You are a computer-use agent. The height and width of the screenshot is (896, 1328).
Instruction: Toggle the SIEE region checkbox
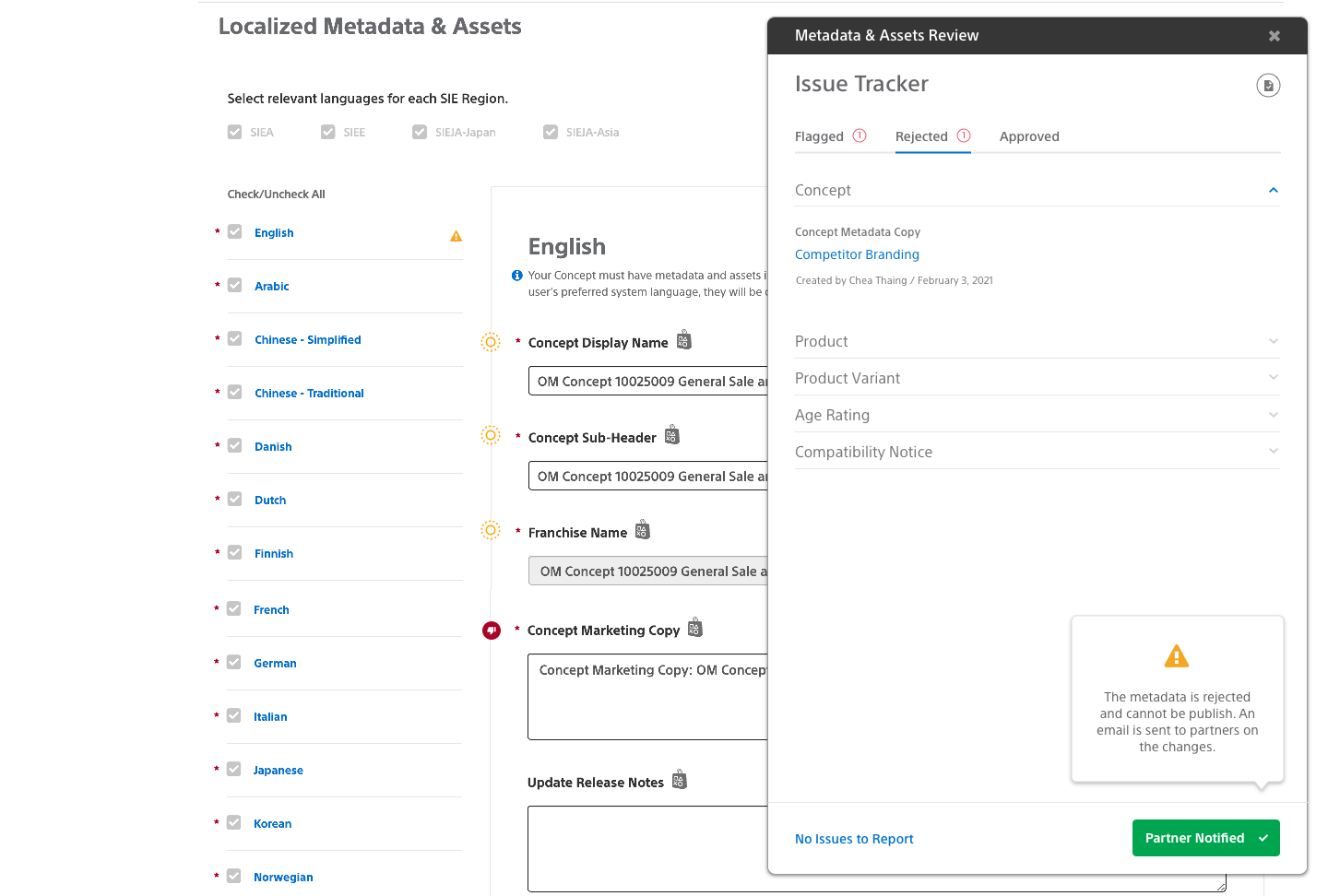327,132
